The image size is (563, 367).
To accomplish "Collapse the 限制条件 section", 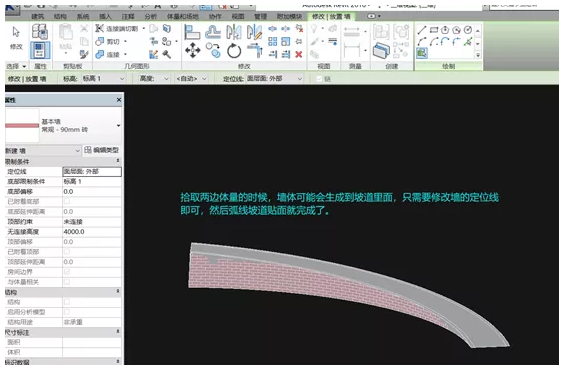I will [x=118, y=161].
